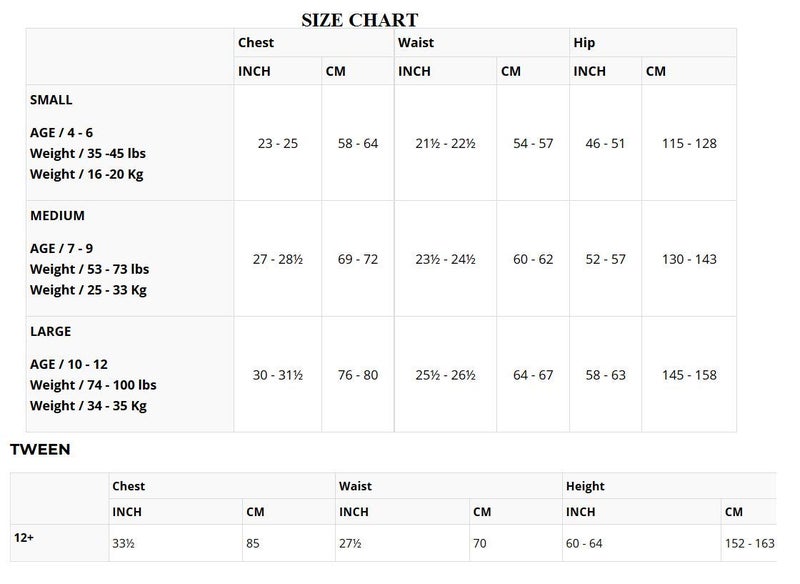
Task: Click the hip CM cell 115 - 128
Action: click(689, 143)
